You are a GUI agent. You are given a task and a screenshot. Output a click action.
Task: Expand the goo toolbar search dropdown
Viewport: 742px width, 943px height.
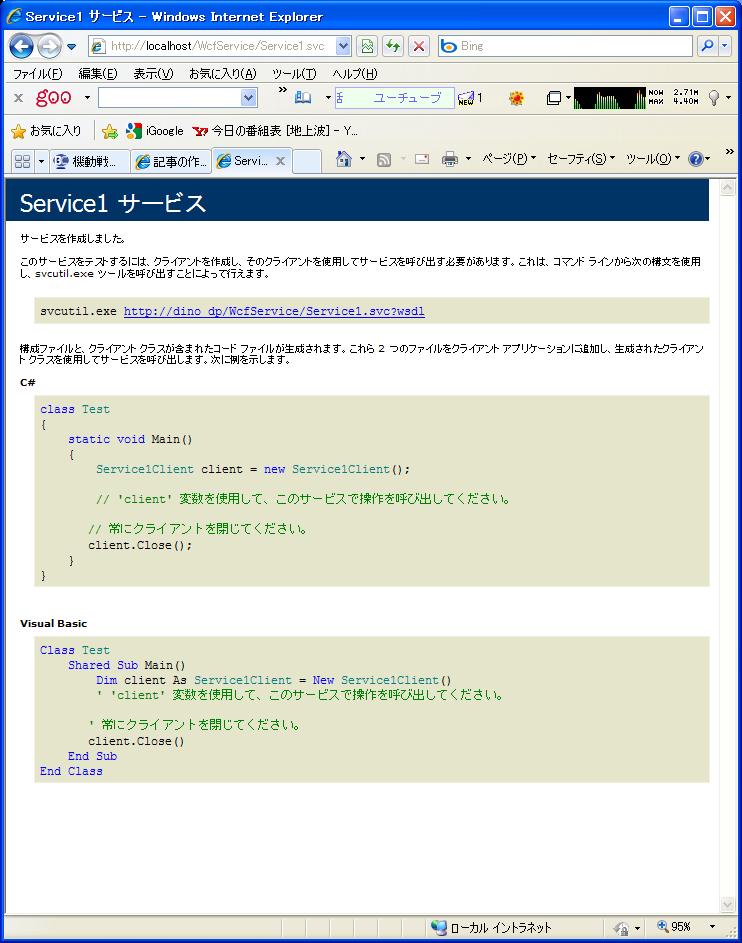pyautogui.click(x=249, y=97)
